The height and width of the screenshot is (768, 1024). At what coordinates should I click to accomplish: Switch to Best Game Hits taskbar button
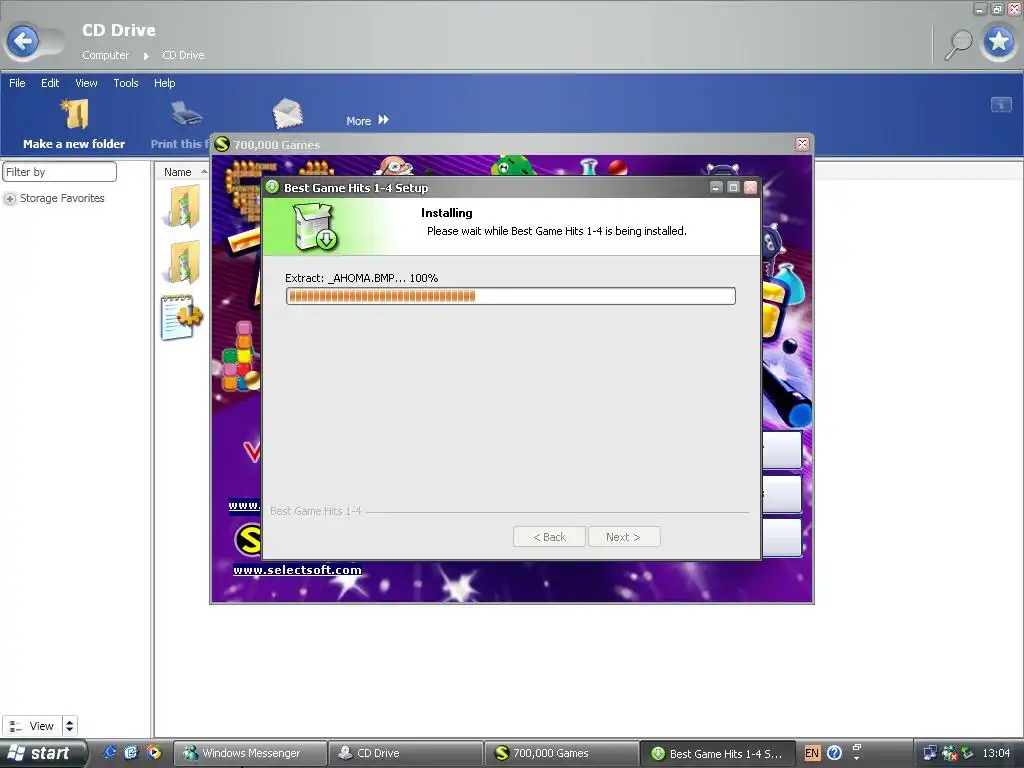pyautogui.click(x=717, y=753)
